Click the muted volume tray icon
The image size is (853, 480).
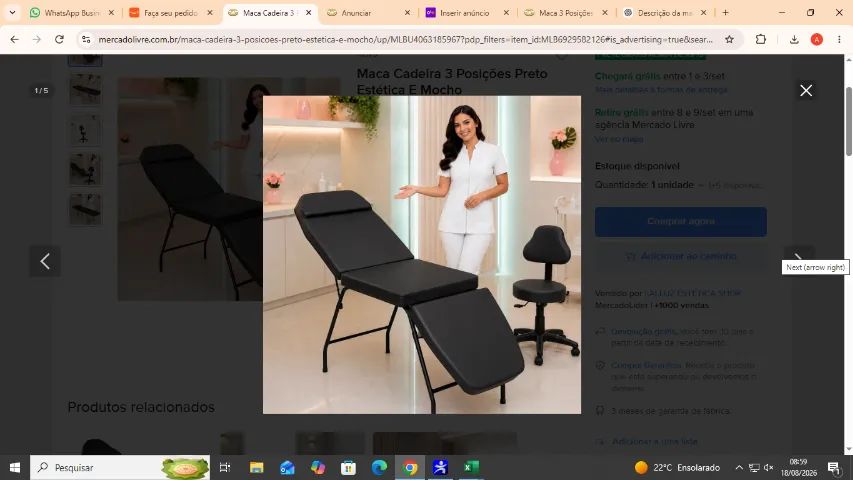point(769,467)
